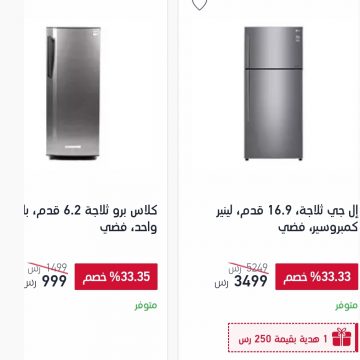Click the LG logo on the refrigerator door
Image resolution: width=360 pixels, height=360 pixels.
pos(296,31)
